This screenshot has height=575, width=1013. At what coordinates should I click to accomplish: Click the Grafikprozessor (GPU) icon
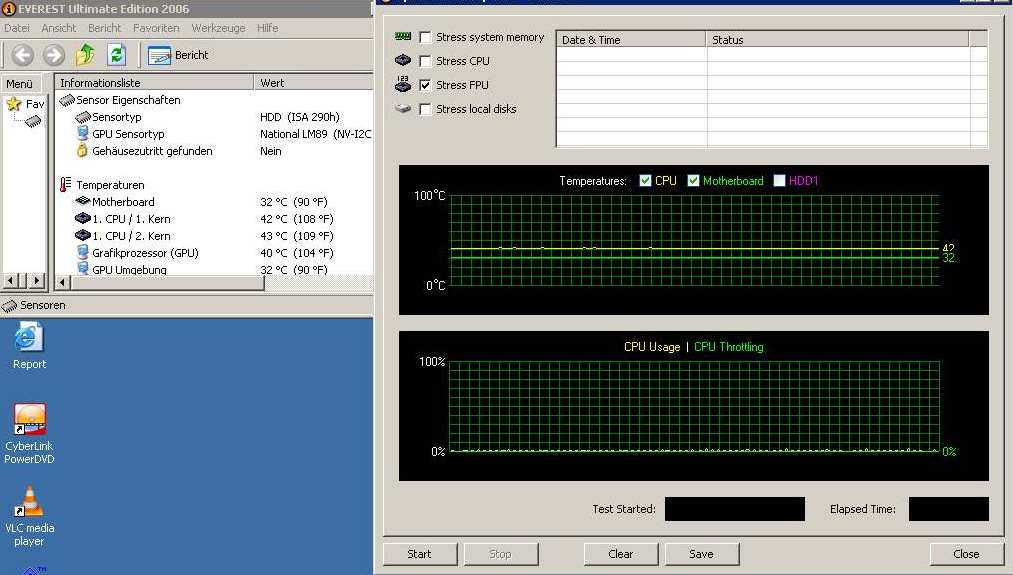(x=82, y=252)
